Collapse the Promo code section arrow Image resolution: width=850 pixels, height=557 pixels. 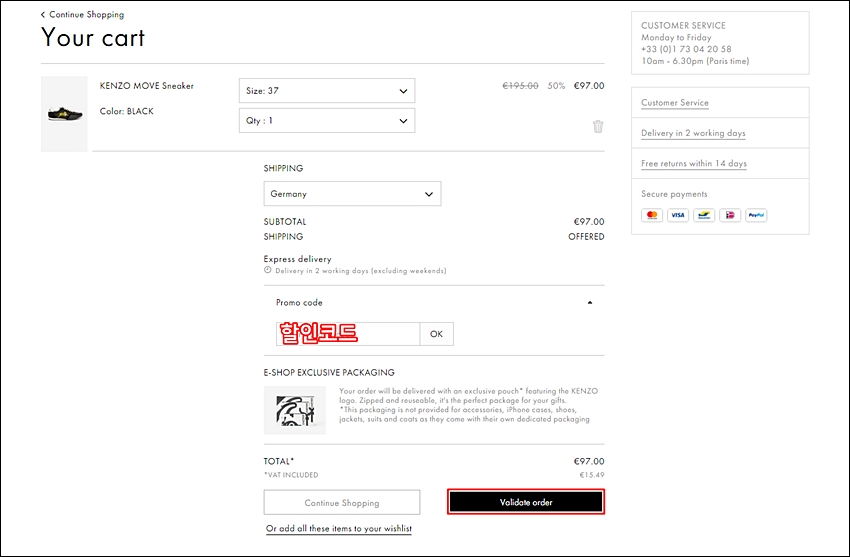click(590, 302)
